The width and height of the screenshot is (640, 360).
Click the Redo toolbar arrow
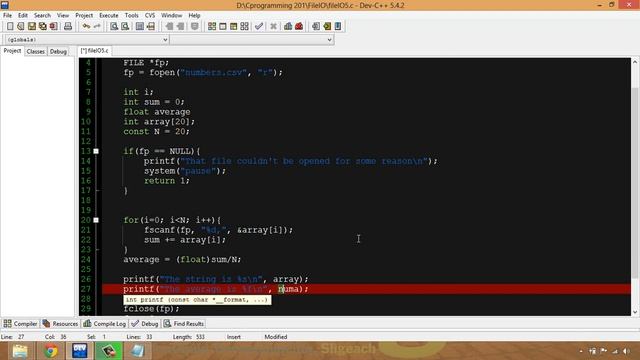point(97,27)
